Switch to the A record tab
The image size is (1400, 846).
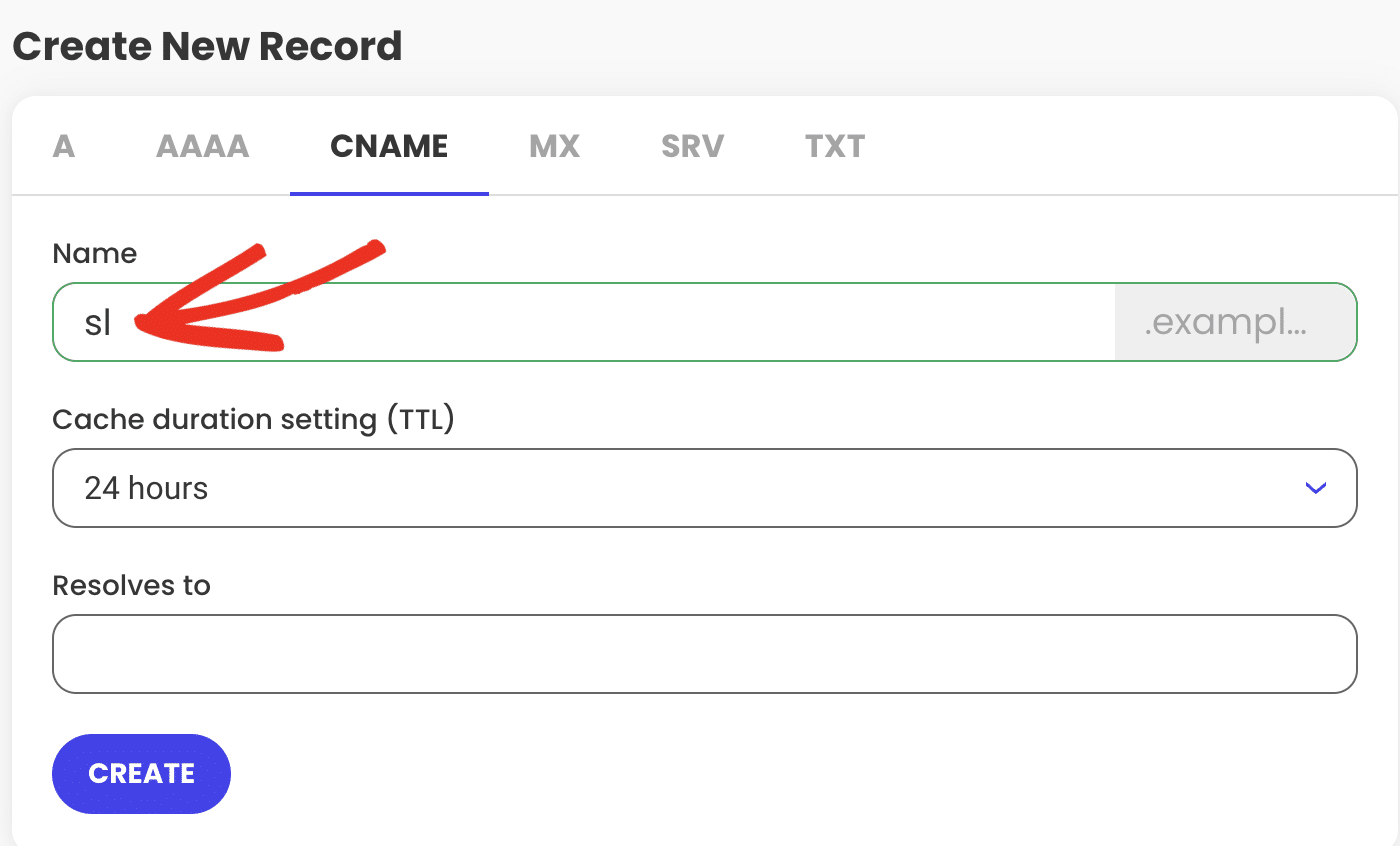pos(63,145)
